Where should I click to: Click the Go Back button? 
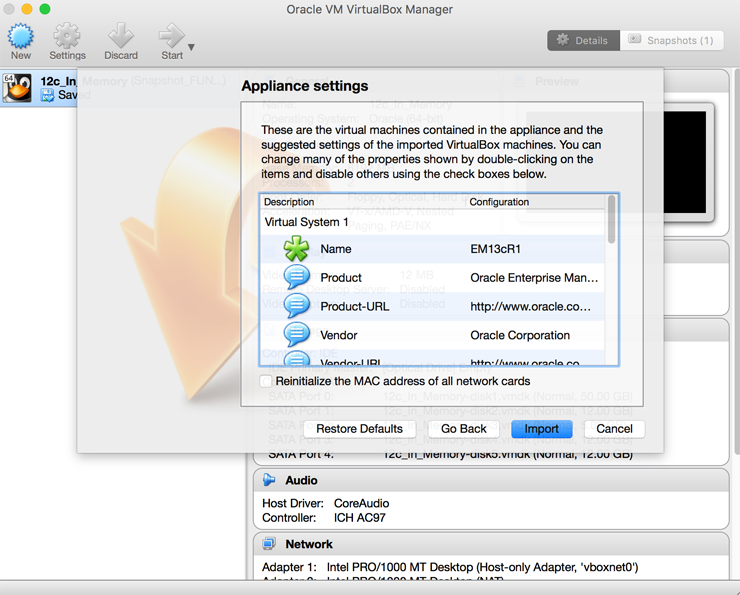coord(463,428)
